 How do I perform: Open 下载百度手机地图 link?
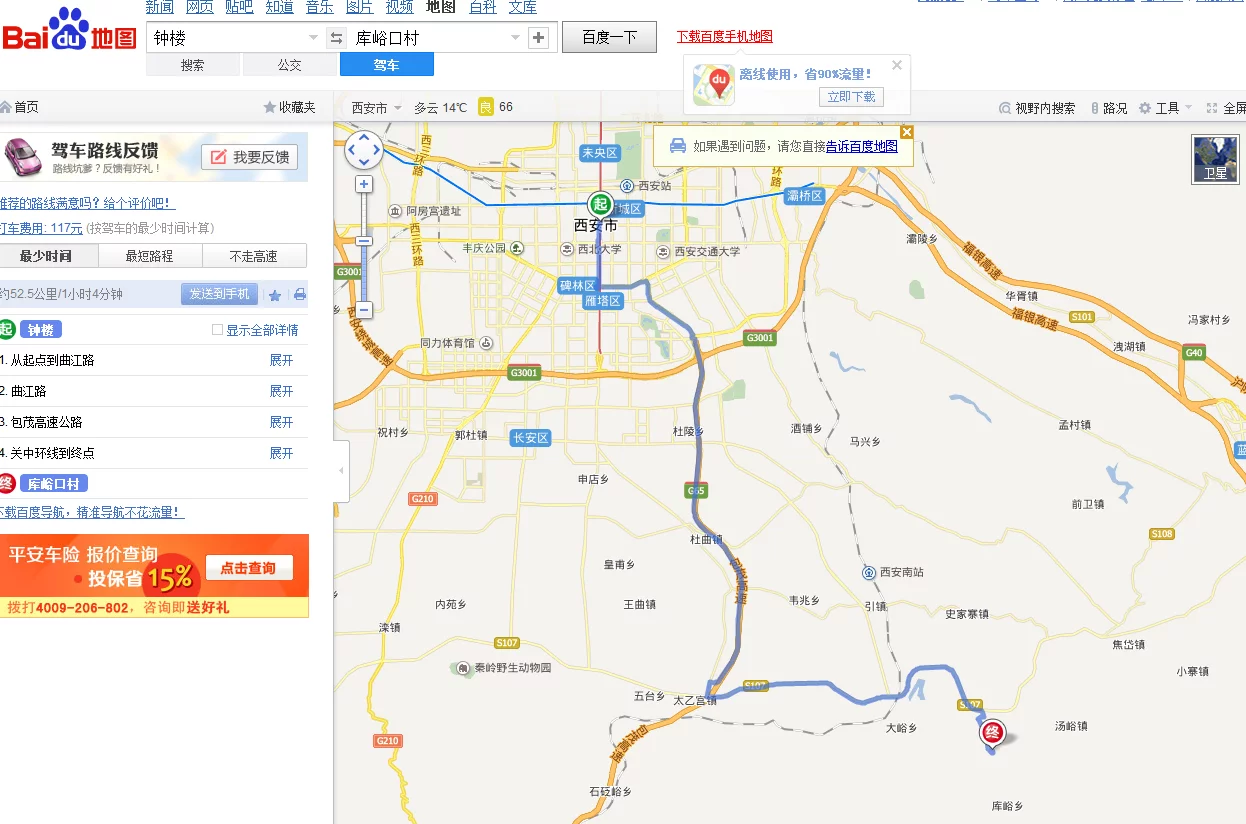tap(725, 36)
